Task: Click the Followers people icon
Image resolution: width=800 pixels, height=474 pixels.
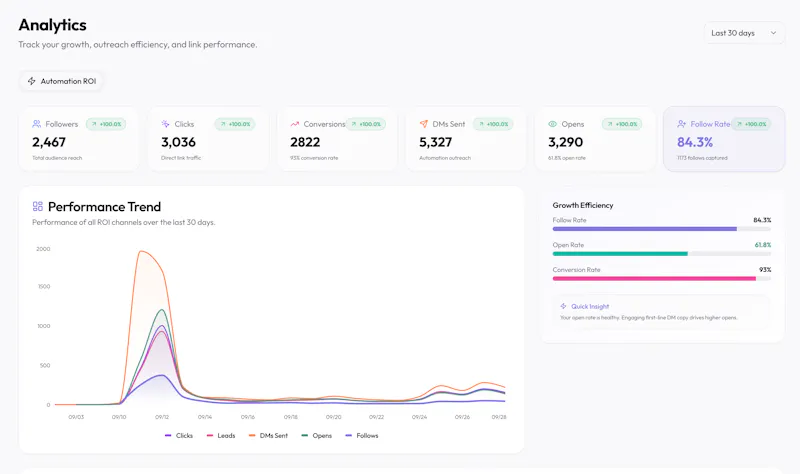Action: 36,124
